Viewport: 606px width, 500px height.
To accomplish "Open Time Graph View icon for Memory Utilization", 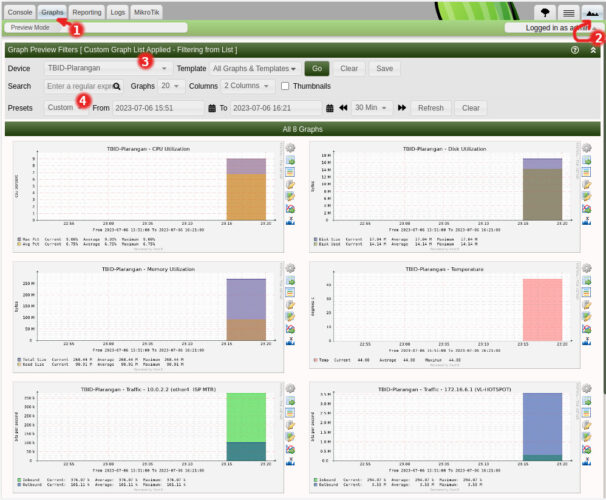I will 290,280.
